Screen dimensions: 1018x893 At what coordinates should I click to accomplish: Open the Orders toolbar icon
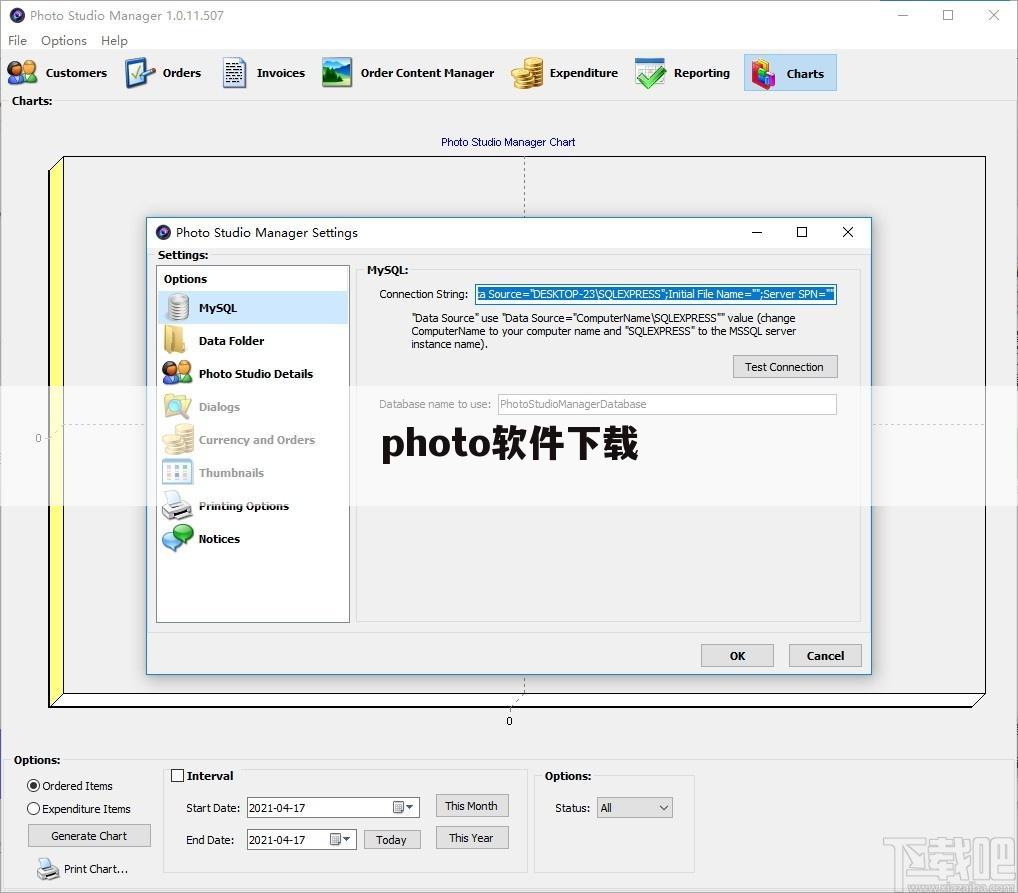(140, 73)
